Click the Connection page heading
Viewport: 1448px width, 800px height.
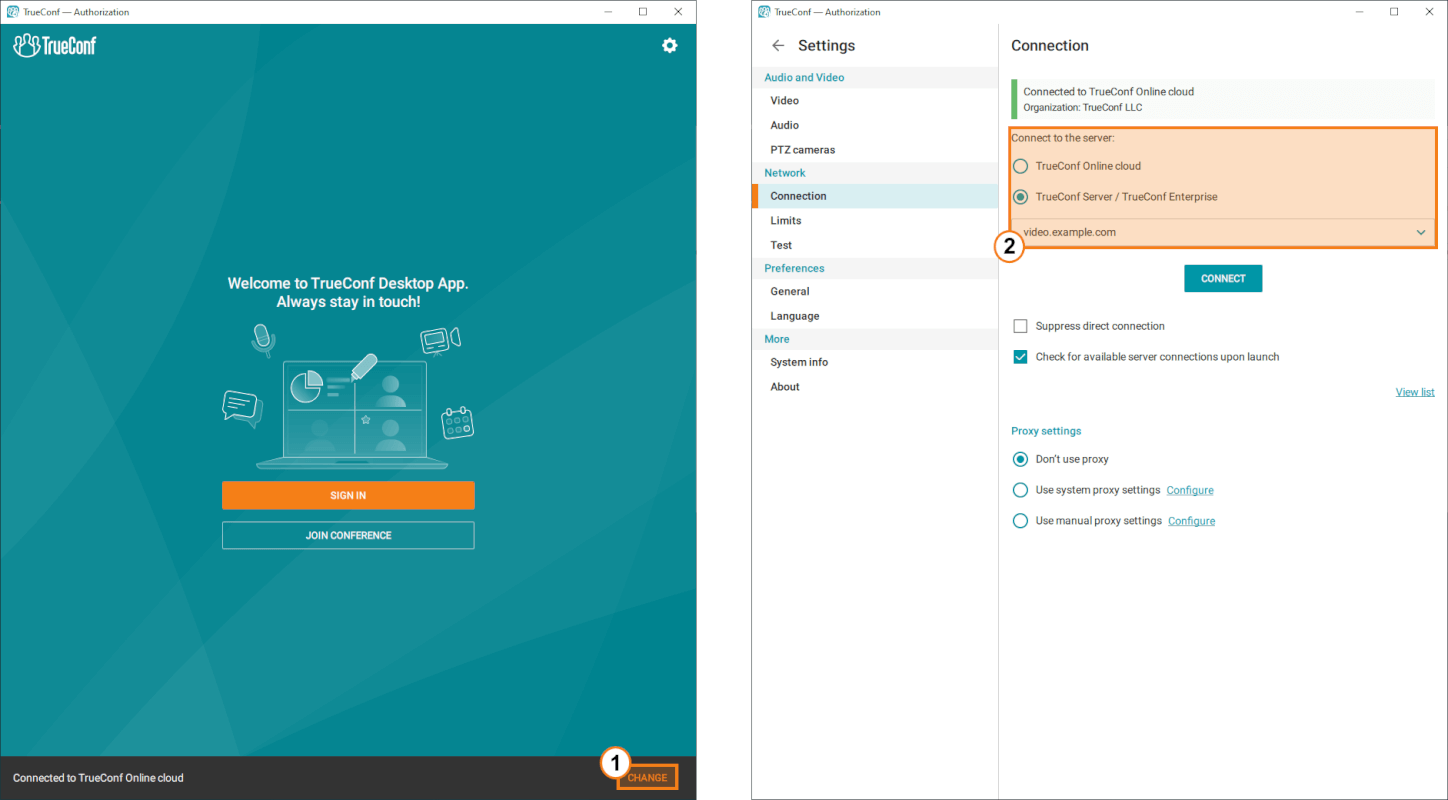(x=1050, y=46)
